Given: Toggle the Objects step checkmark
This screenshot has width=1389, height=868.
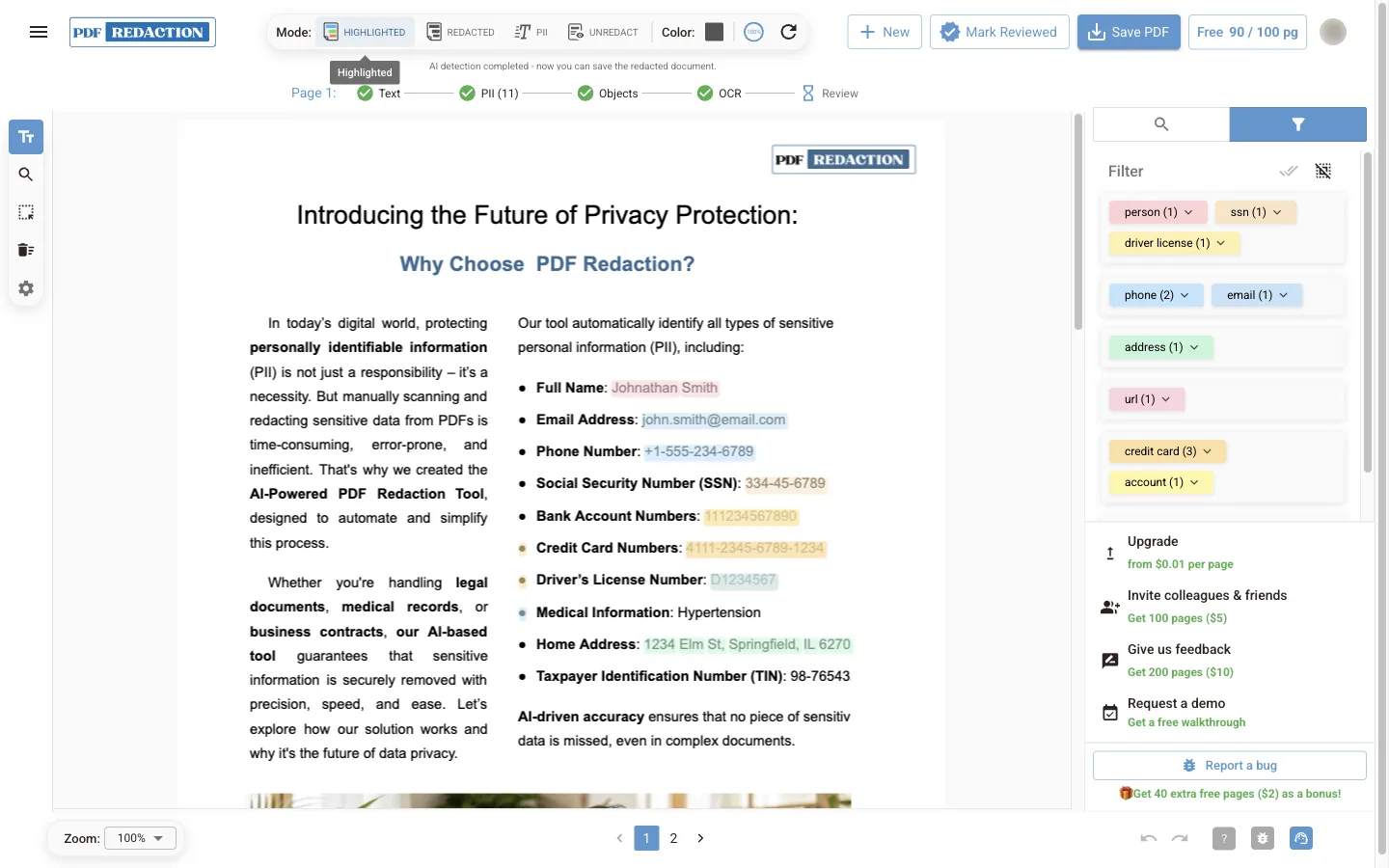Looking at the screenshot, I should (x=586, y=94).
